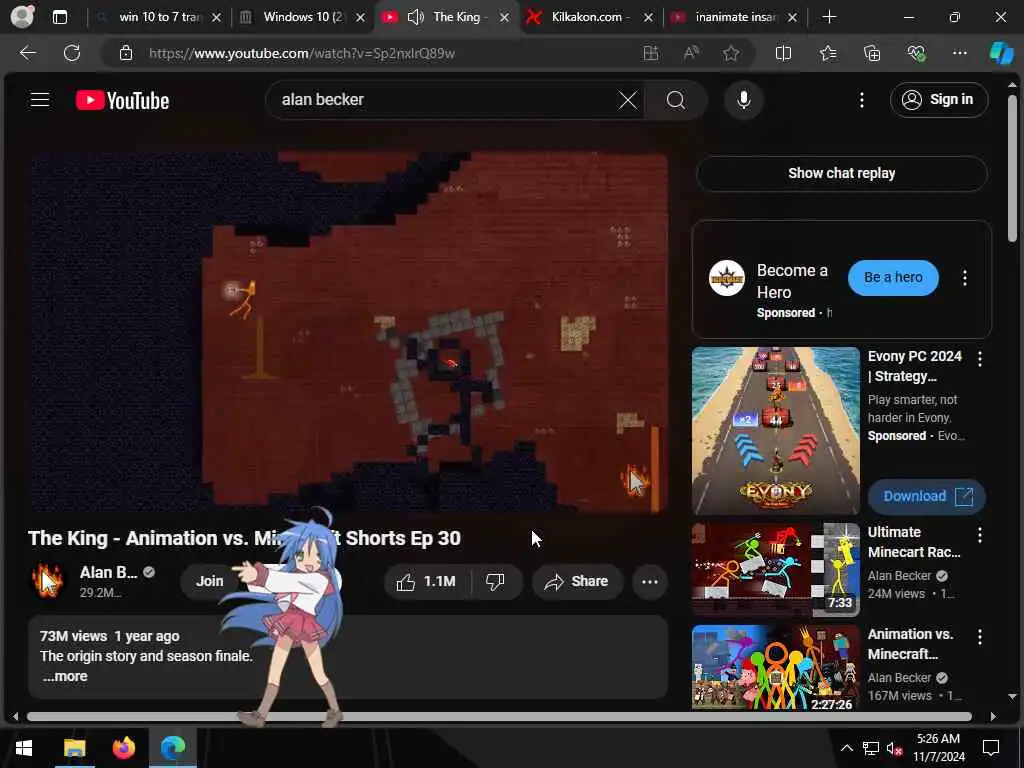Click the Share button
This screenshot has height=768, width=1024.
coord(577,581)
